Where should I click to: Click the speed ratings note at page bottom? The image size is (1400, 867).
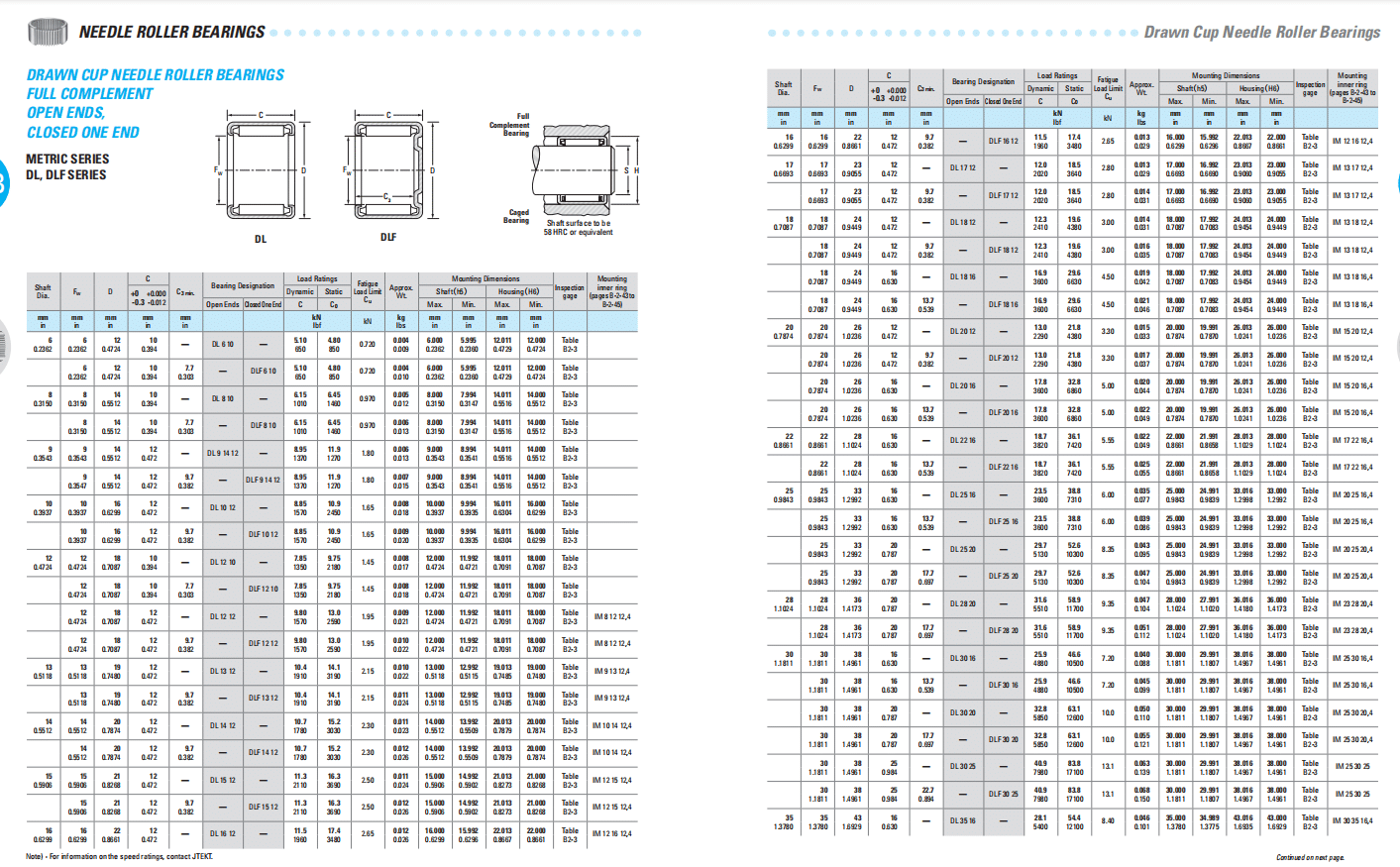tap(119, 856)
